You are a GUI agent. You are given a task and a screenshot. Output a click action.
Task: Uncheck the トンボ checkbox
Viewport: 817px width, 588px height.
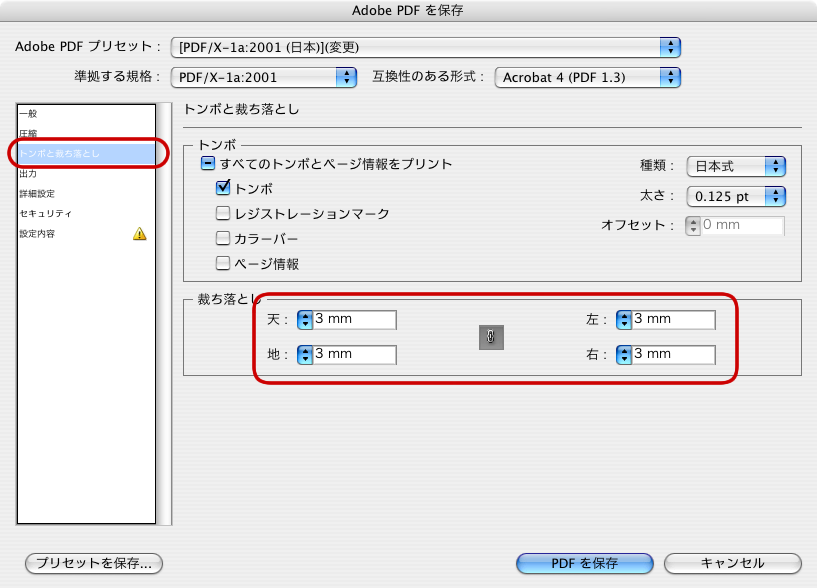[x=223, y=188]
